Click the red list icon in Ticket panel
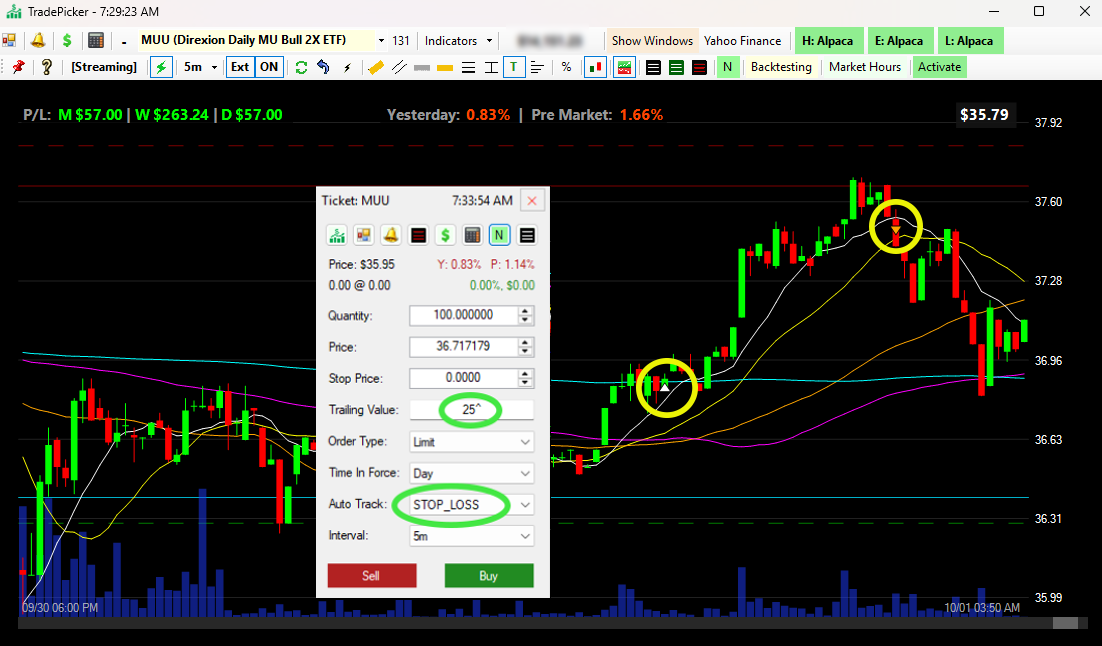1102x646 pixels. tap(418, 235)
